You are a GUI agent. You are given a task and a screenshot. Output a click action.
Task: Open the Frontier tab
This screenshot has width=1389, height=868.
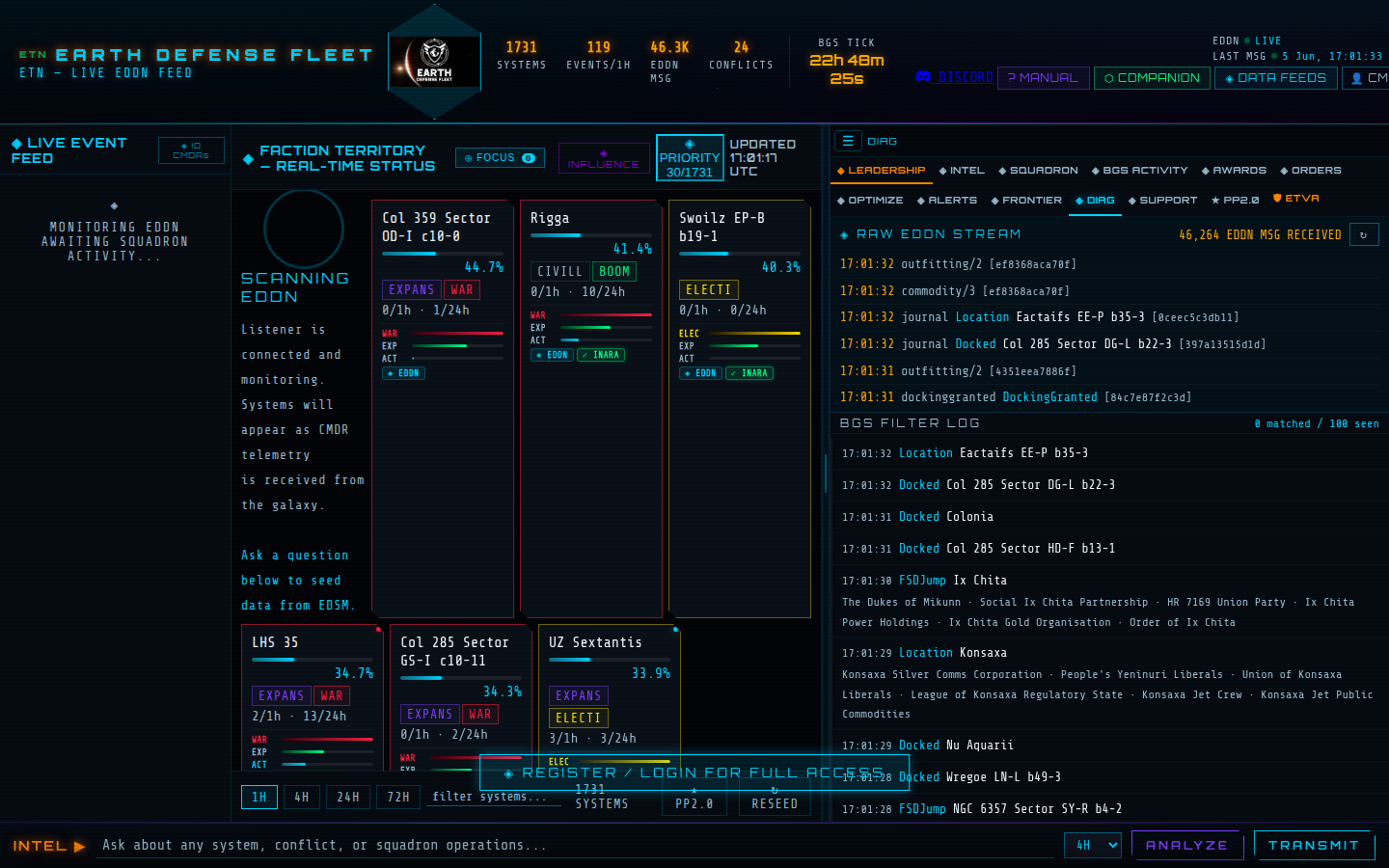point(1026,201)
